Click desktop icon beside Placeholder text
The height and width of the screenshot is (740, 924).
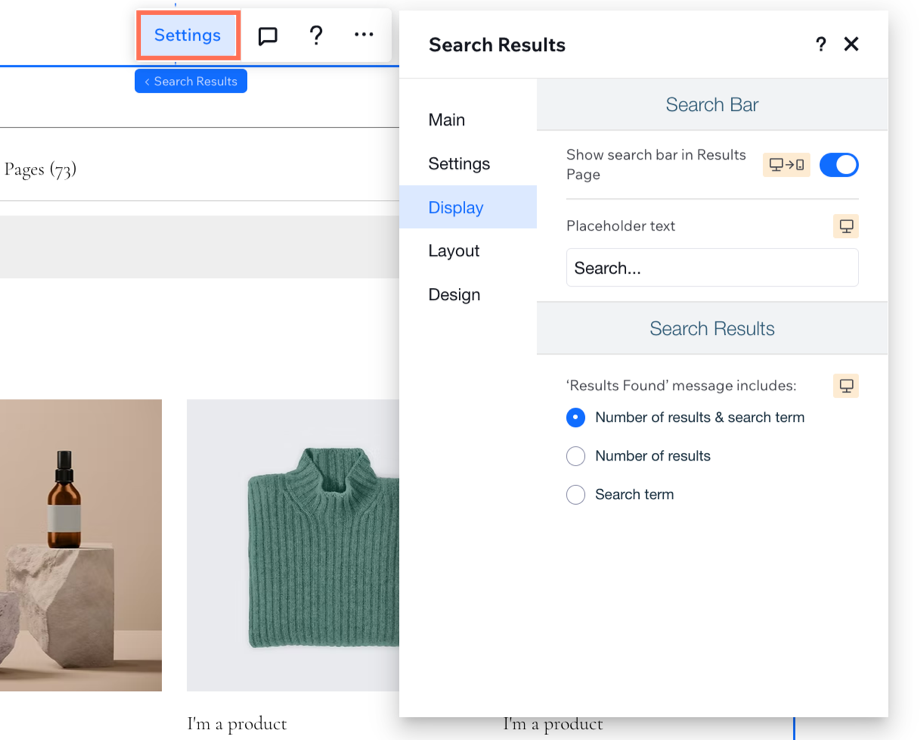tap(846, 226)
